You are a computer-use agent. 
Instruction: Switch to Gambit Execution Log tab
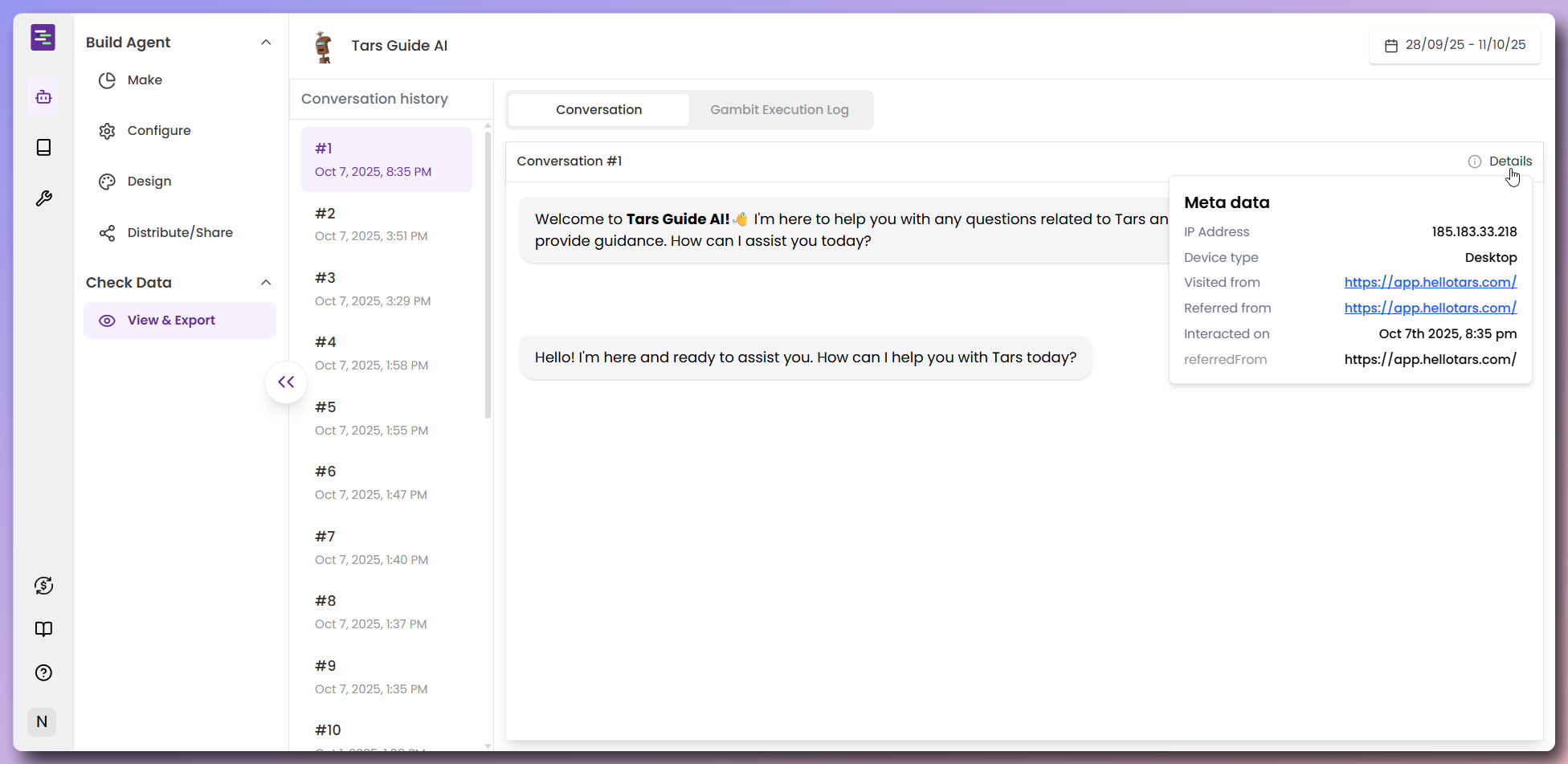779,110
